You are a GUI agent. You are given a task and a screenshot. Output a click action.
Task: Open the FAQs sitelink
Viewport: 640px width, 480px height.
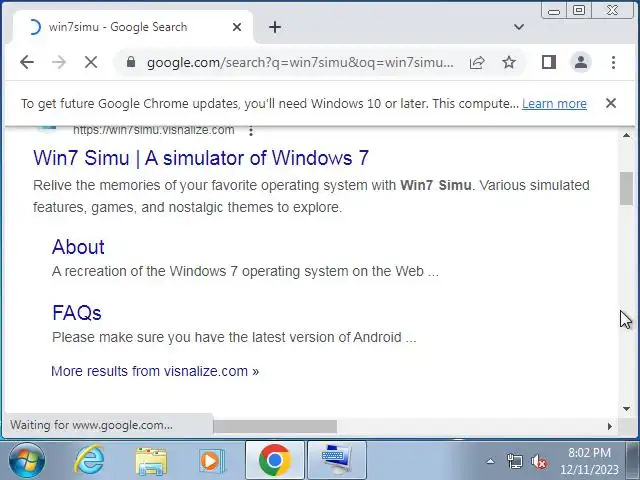coord(77,313)
